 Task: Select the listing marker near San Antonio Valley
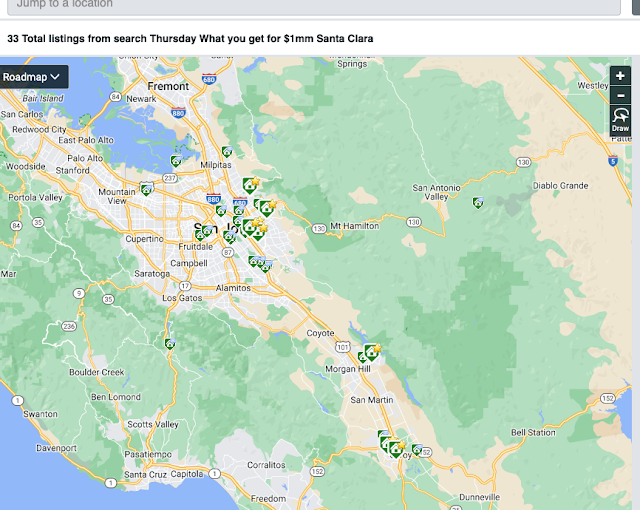pos(478,202)
